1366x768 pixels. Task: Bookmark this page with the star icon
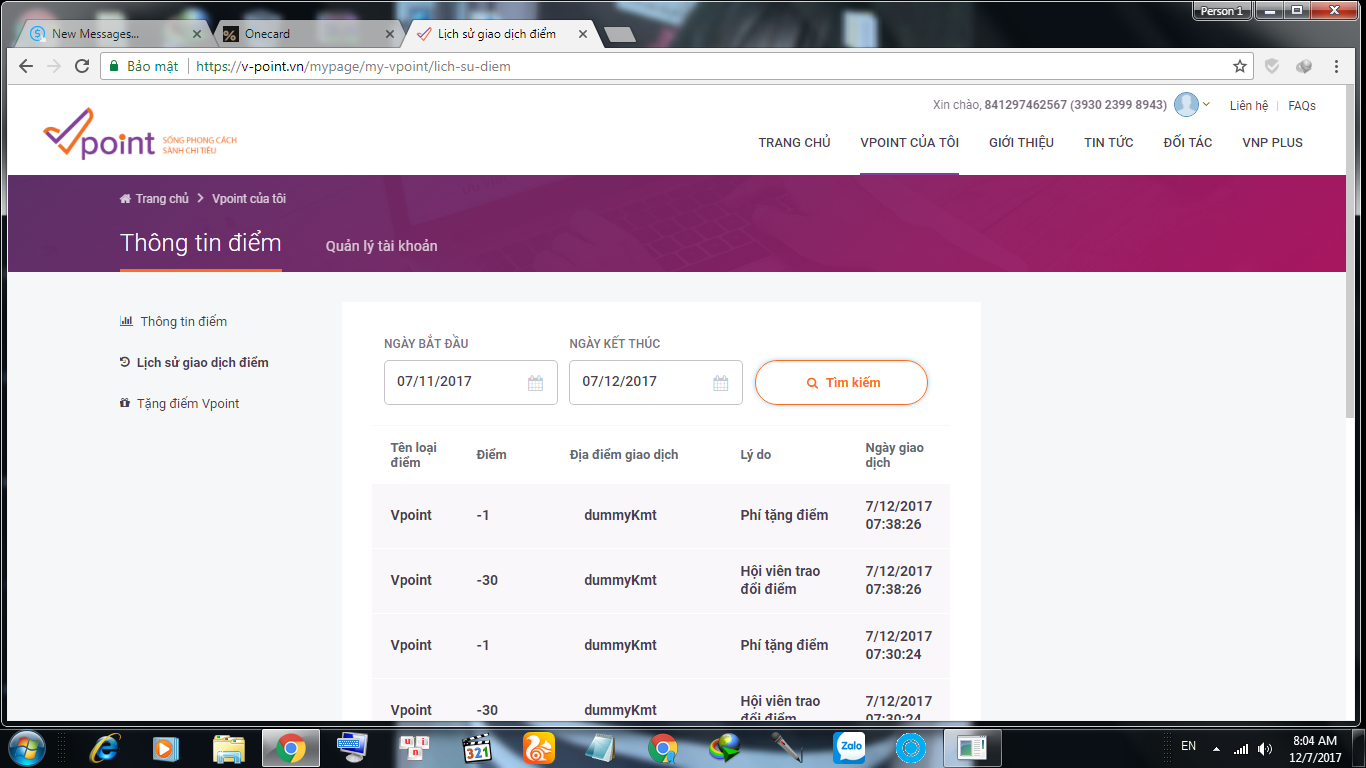[x=1240, y=66]
